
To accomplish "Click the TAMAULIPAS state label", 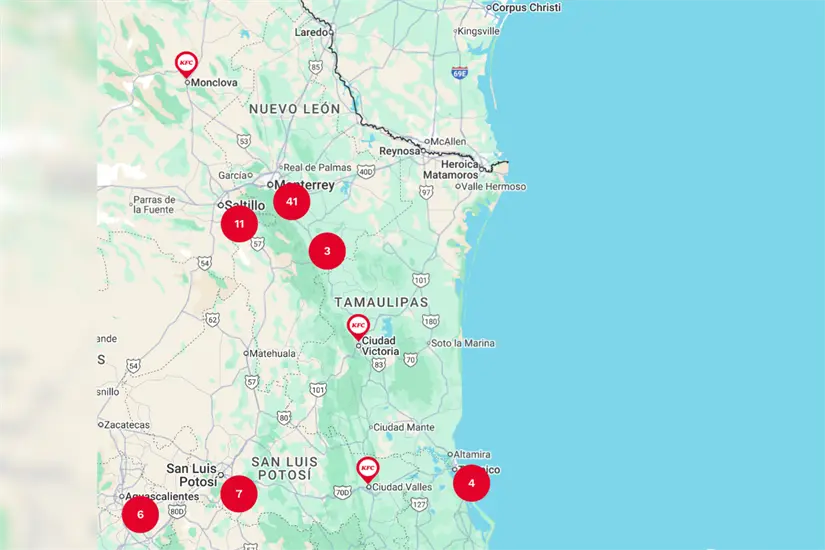I will (381, 302).
